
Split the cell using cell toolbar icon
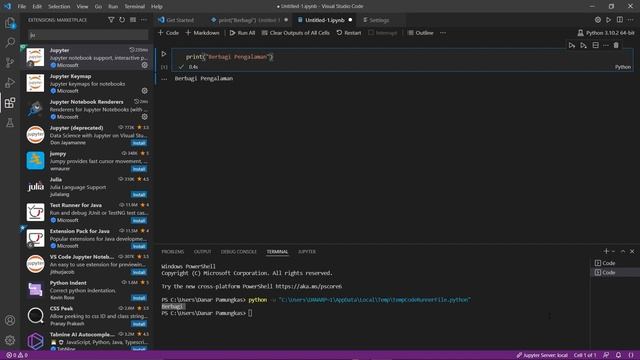pos(596,45)
